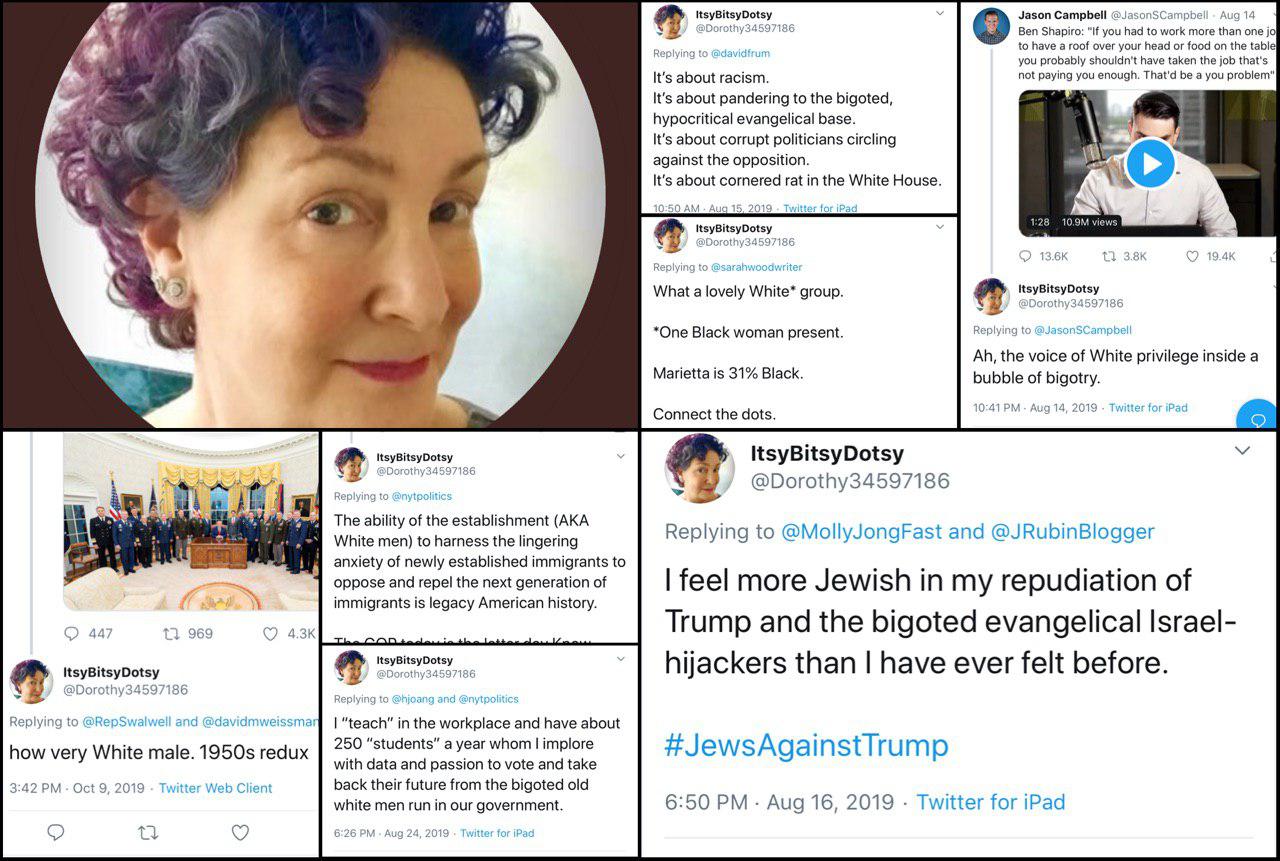Expand chevron on establishment immigrants tweet
This screenshot has height=861, width=1280.
tap(620, 456)
